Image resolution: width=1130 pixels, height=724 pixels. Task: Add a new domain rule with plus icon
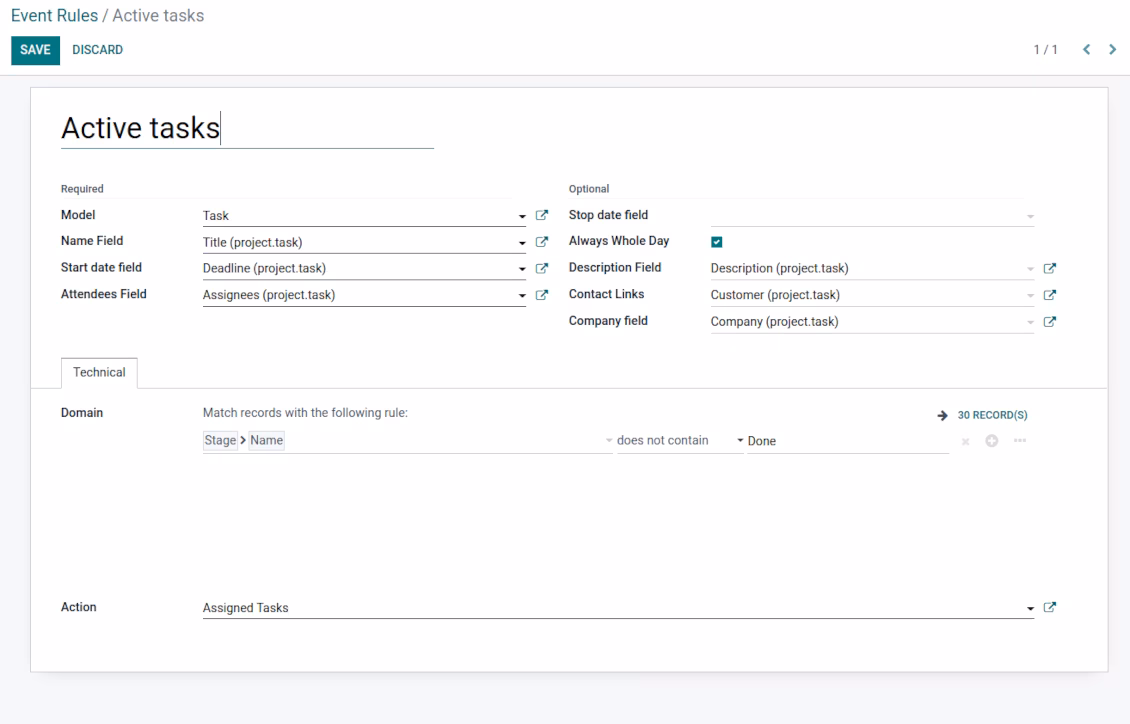(992, 441)
